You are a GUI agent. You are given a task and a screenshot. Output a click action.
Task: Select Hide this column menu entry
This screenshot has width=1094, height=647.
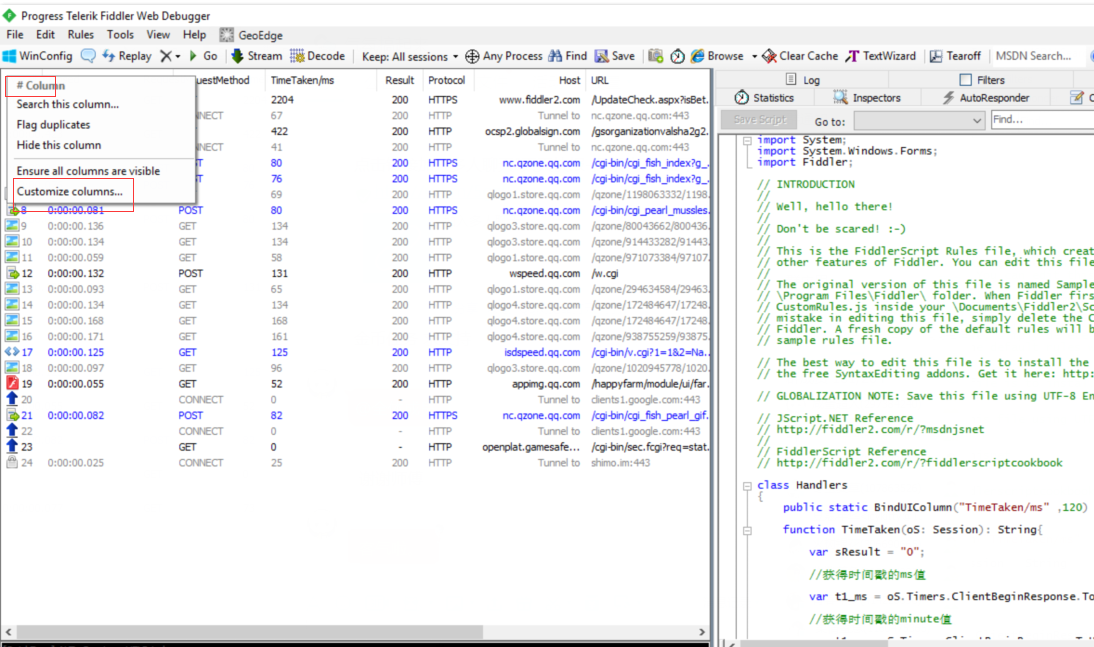click(x=59, y=145)
